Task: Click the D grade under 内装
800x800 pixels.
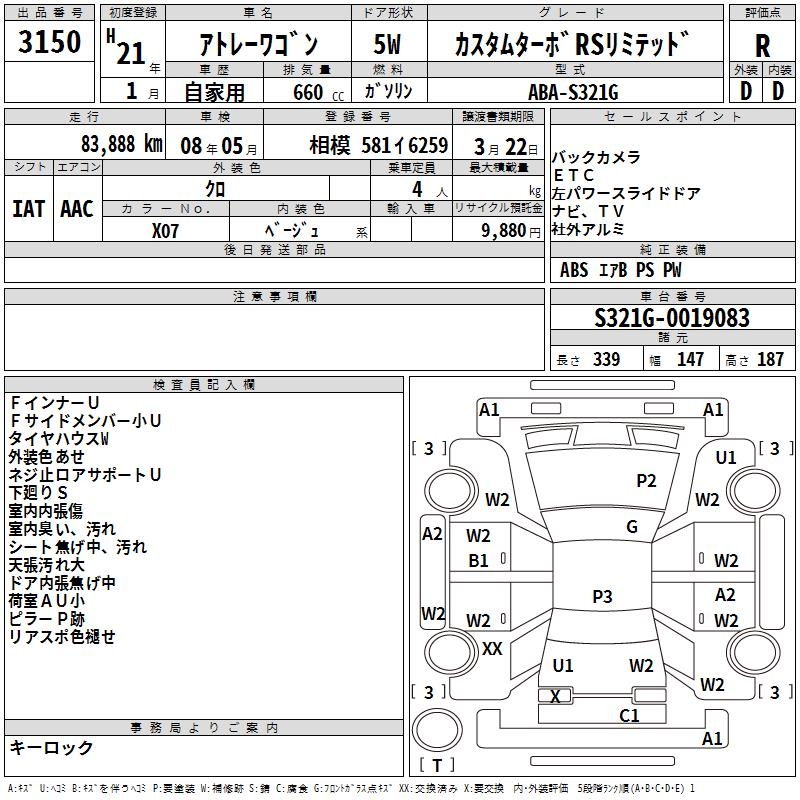Action: point(778,91)
